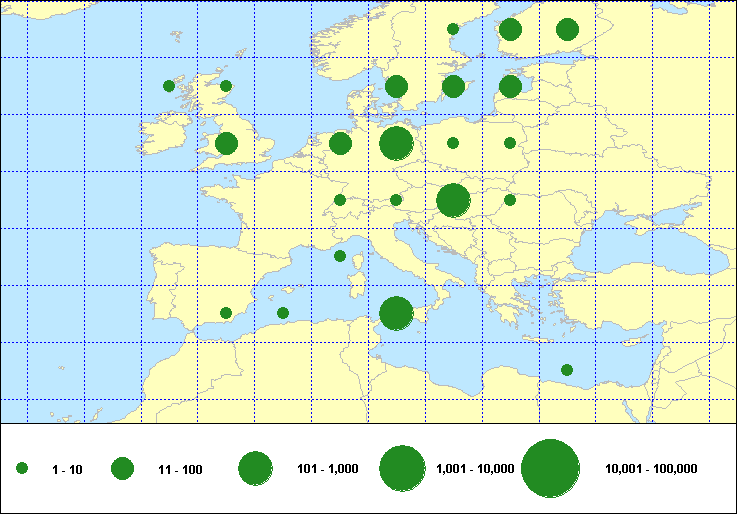
Task: Click the small marker in Atlantic west of Scotland
Action: 169,86
